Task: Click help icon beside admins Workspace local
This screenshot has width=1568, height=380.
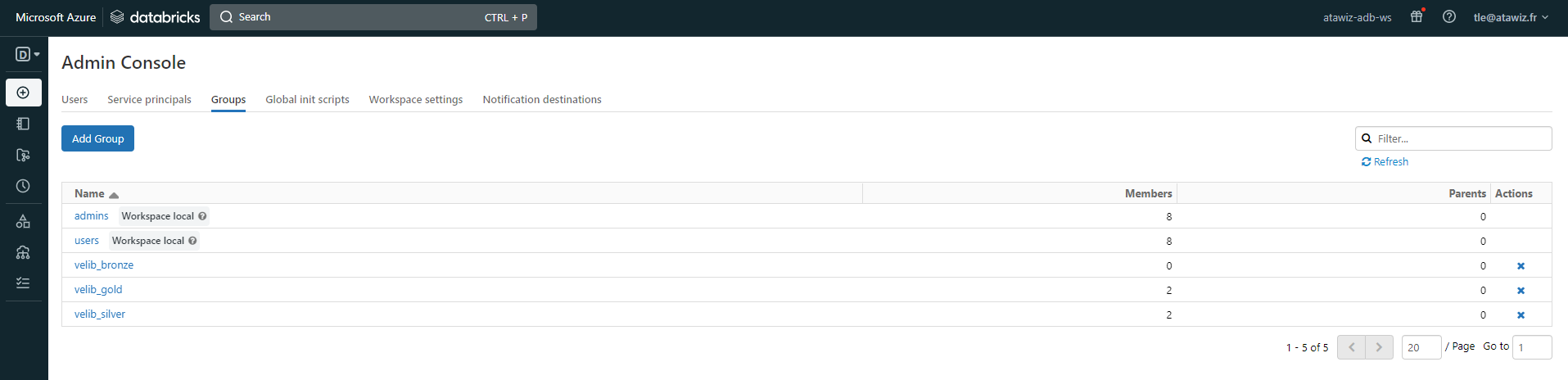Action: (x=202, y=216)
